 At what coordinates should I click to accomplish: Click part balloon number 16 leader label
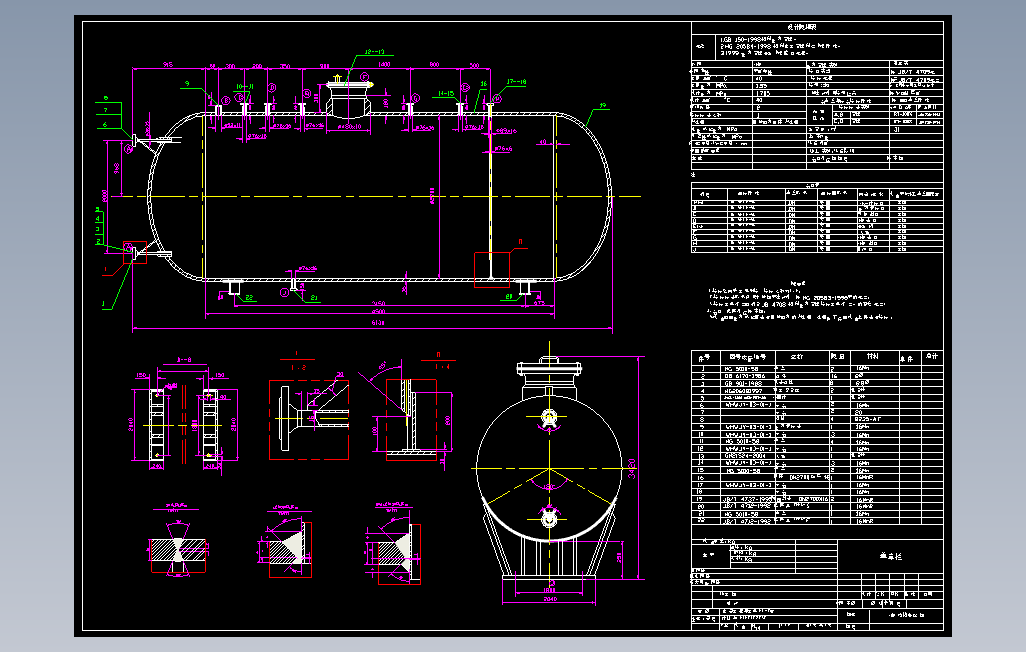pos(484,84)
